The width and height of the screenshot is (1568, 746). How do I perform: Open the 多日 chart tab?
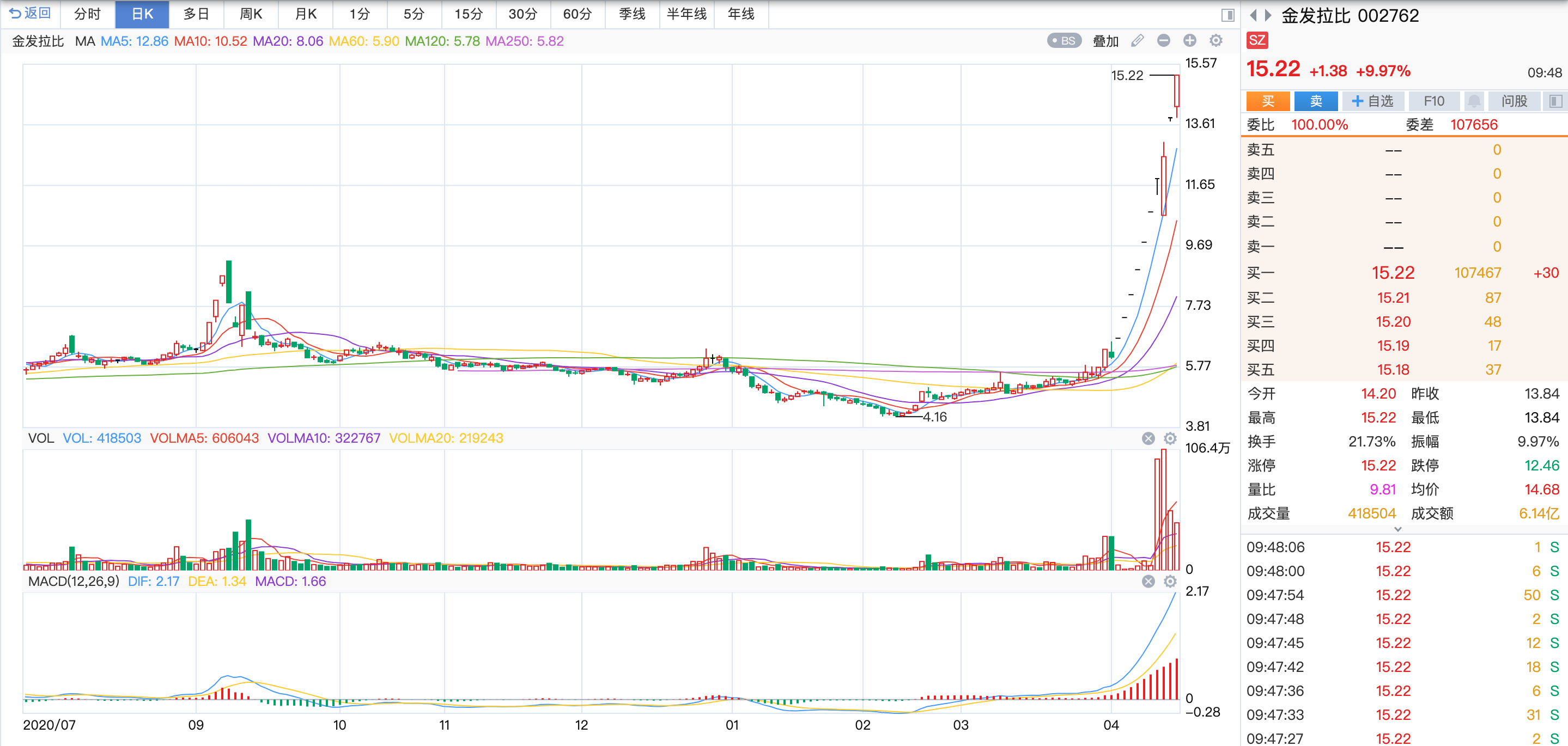tap(197, 14)
